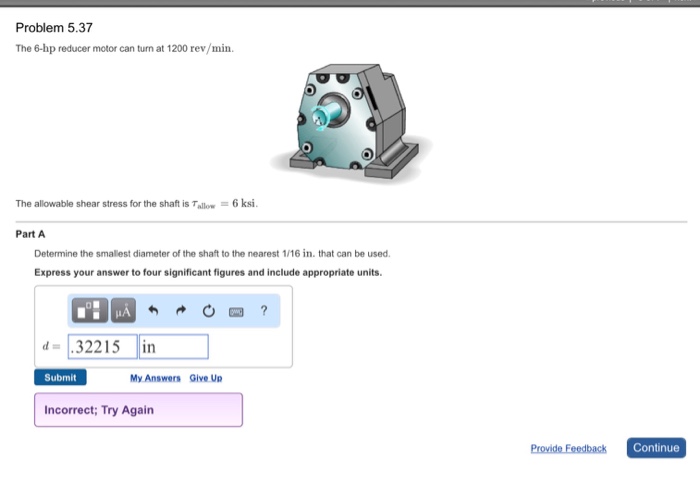Viewport: 700px width, 501px height.
Task: Click the reducer motor illustration
Action: pyautogui.click(x=350, y=121)
